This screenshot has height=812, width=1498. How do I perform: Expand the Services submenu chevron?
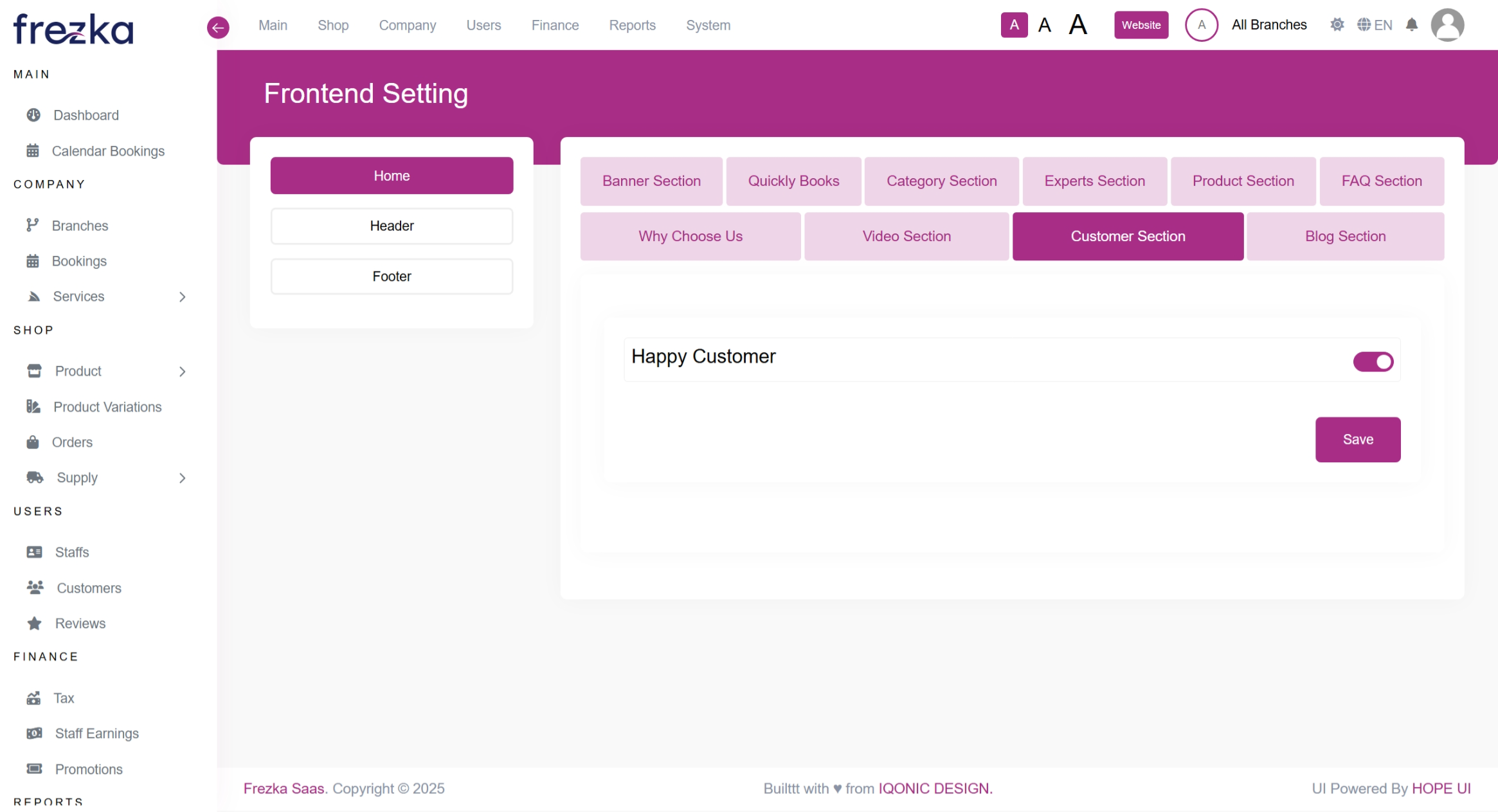tap(183, 297)
